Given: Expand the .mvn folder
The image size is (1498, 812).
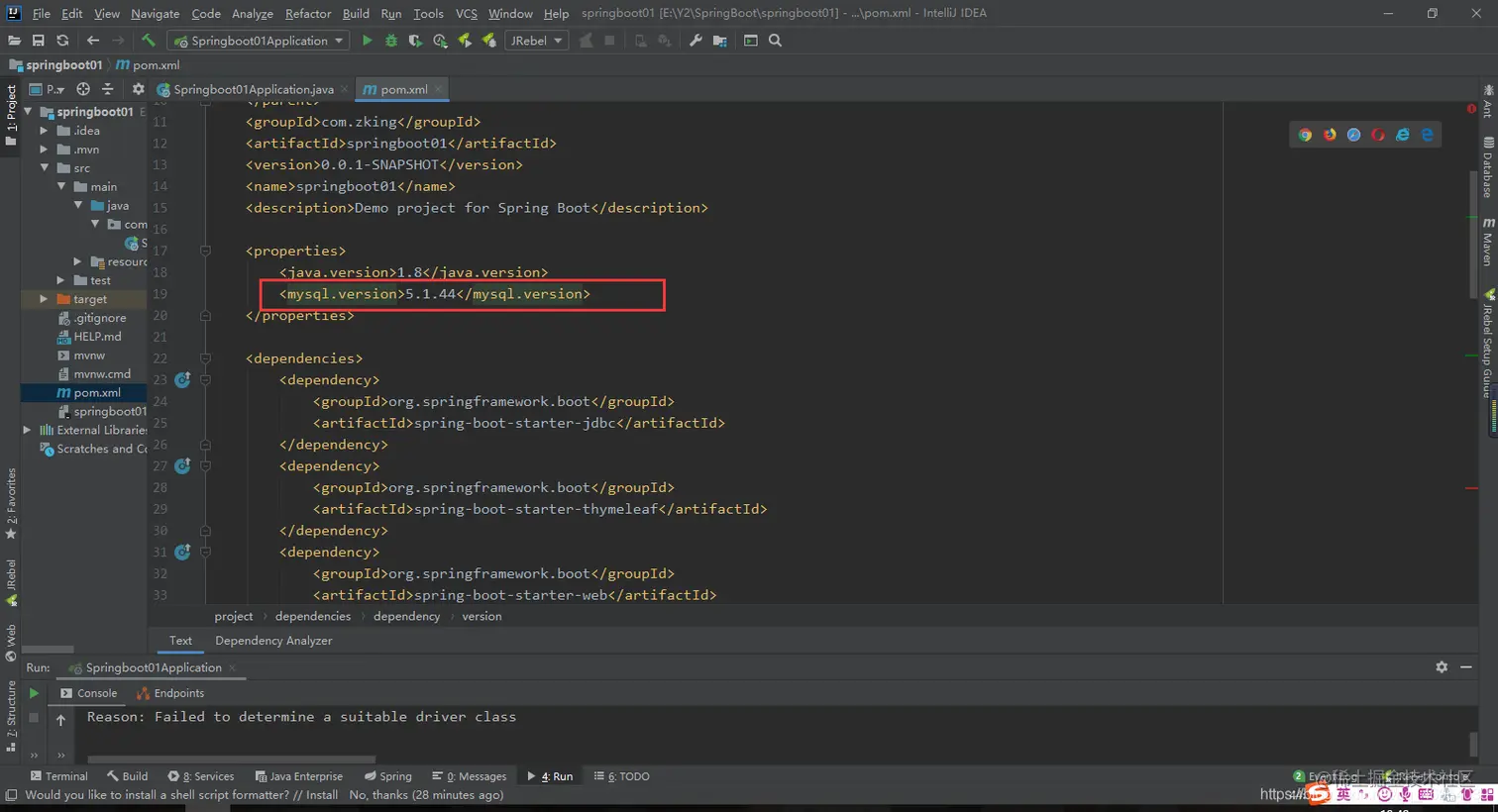Looking at the screenshot, I should [44, 150].
